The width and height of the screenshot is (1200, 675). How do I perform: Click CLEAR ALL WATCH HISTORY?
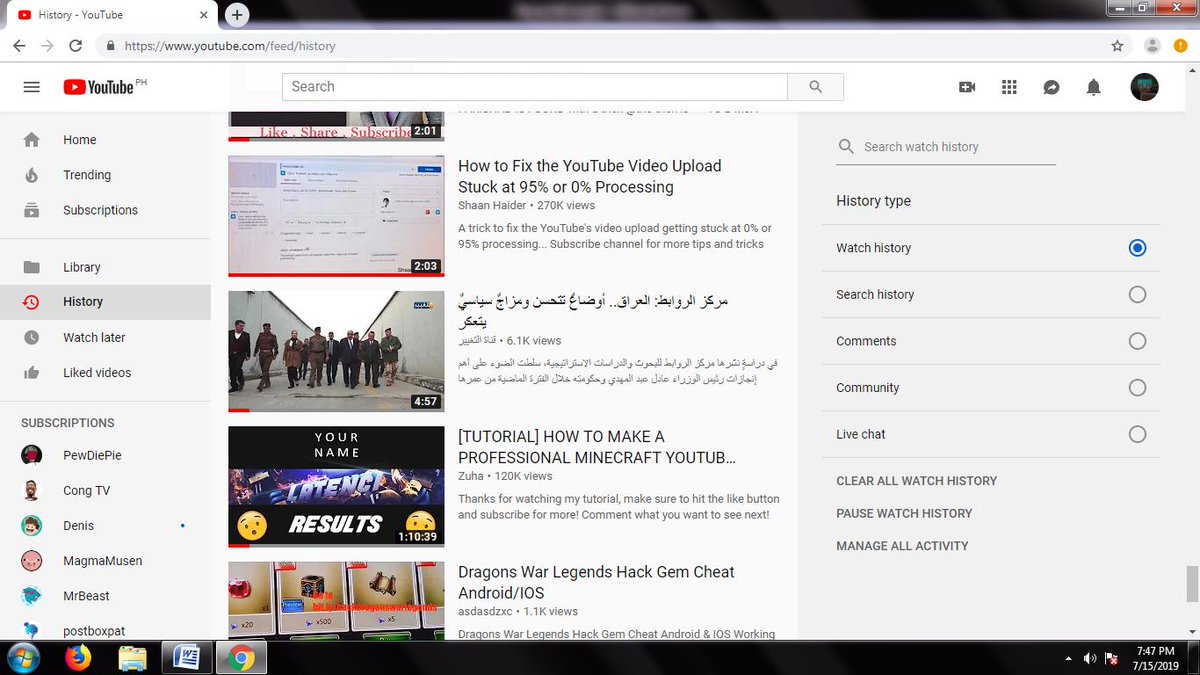[916, 481]
